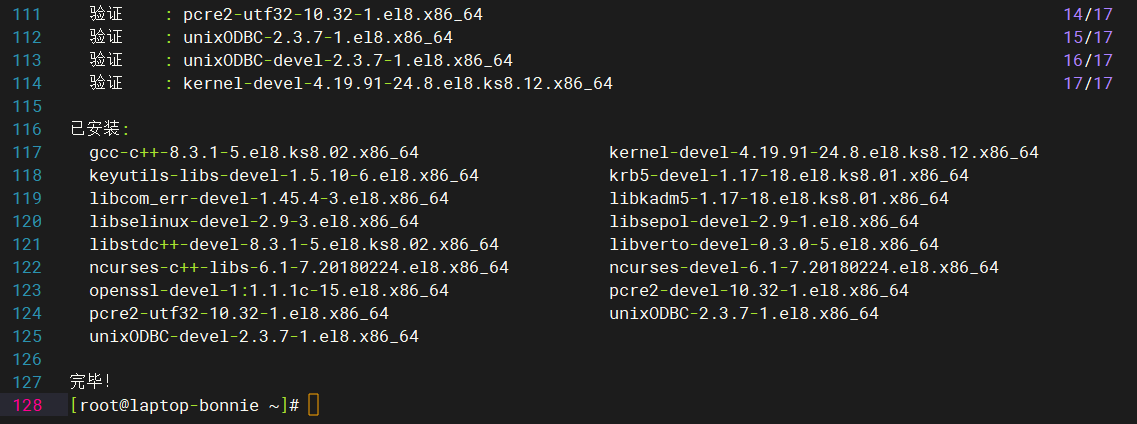Click the terminal cursor at the prompt
This screenshot has width=1137, height=424.
pos(313,404)
